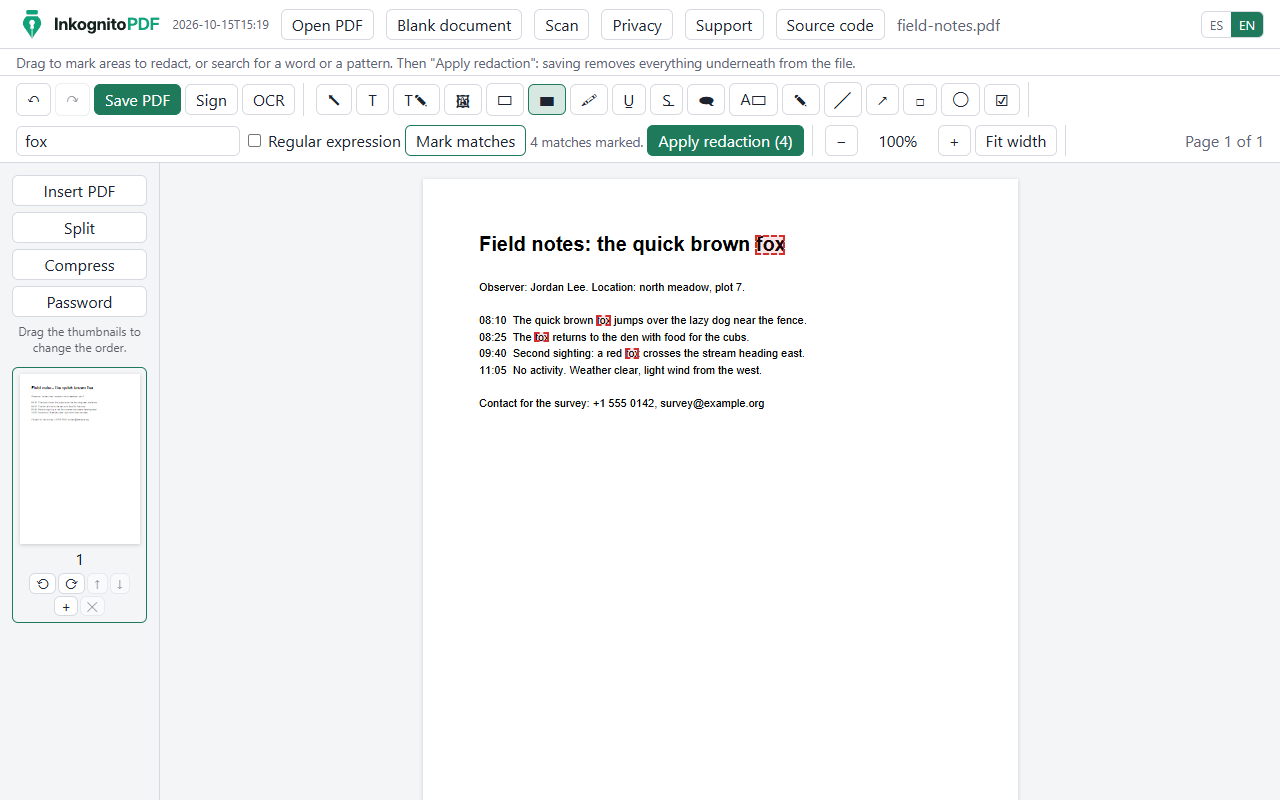Select the underline U tool

click(x=628, y=100)
